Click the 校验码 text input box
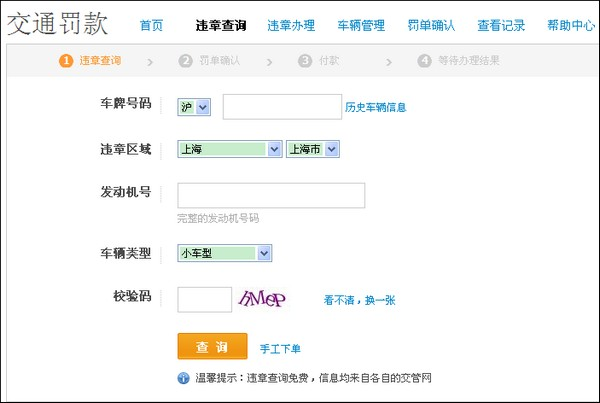Viewport: 600px width, 403px height. click(204, 299)
